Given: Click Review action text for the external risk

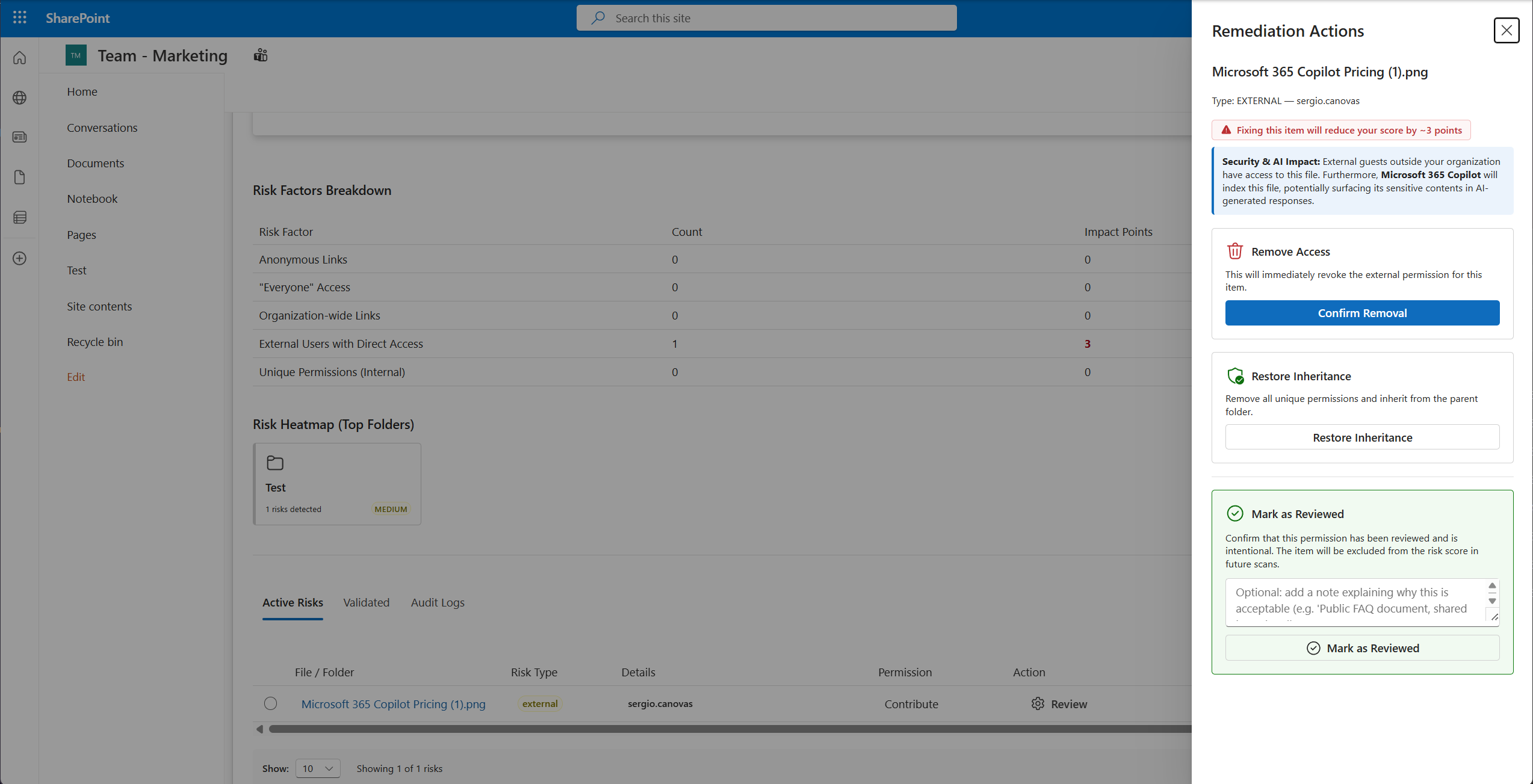Looking at the screenshot, I should [1069, 704].
